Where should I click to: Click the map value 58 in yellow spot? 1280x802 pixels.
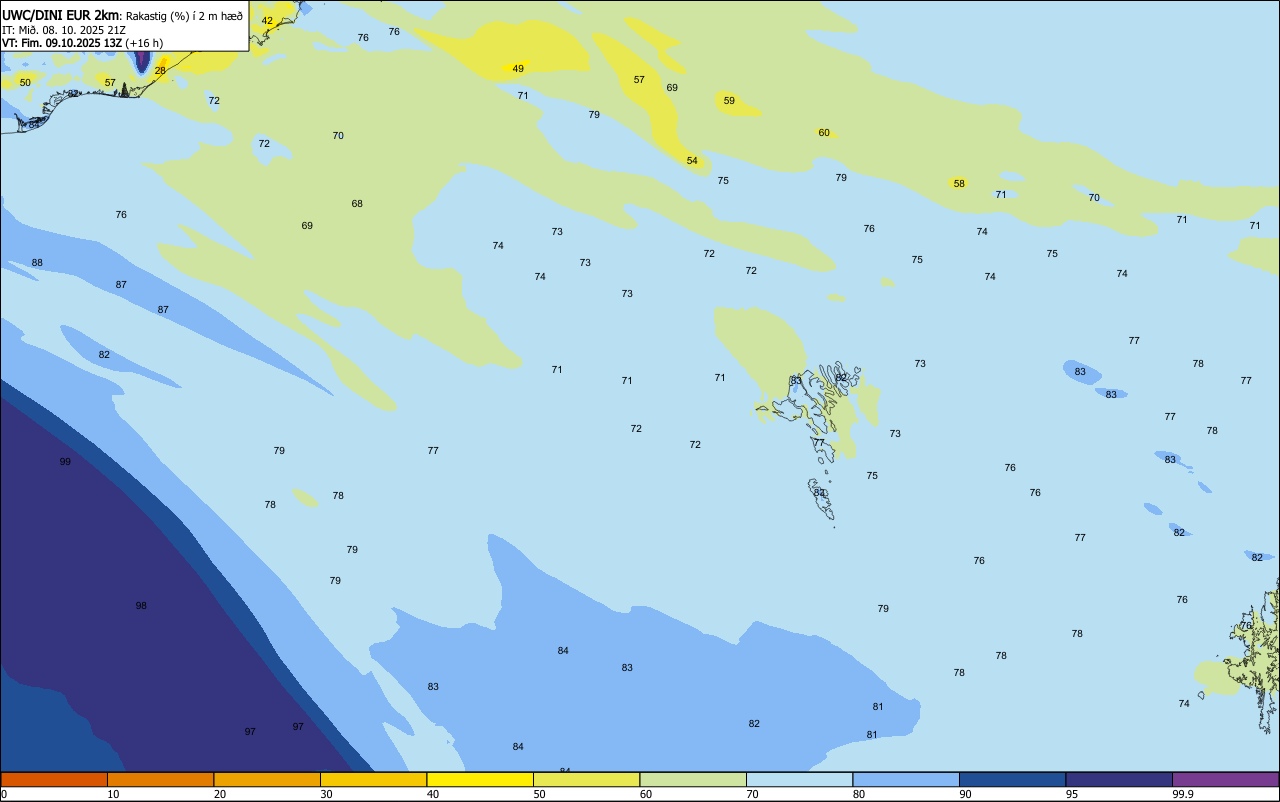click(959, 184)
